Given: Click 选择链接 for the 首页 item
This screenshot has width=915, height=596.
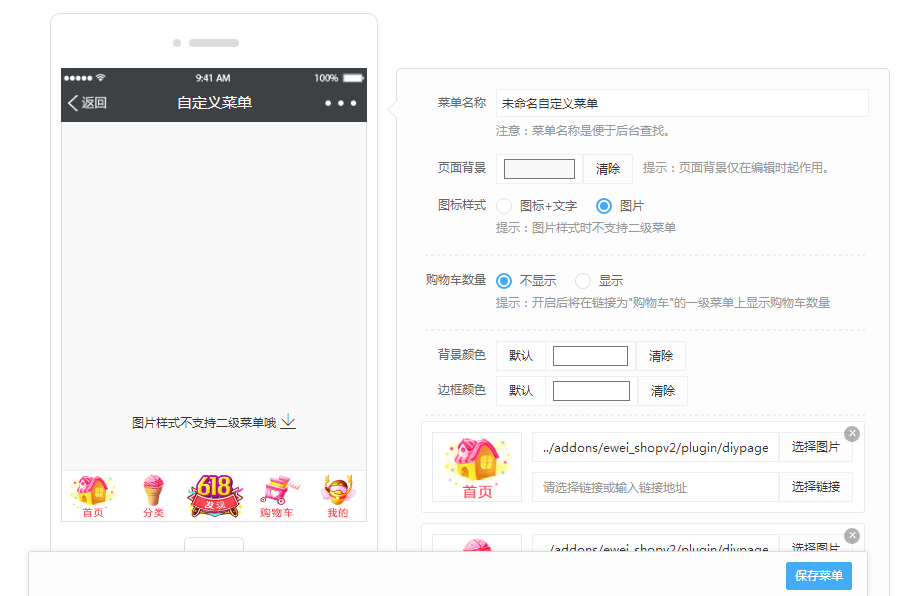Looking at the screenshot, I should [815, 487].
